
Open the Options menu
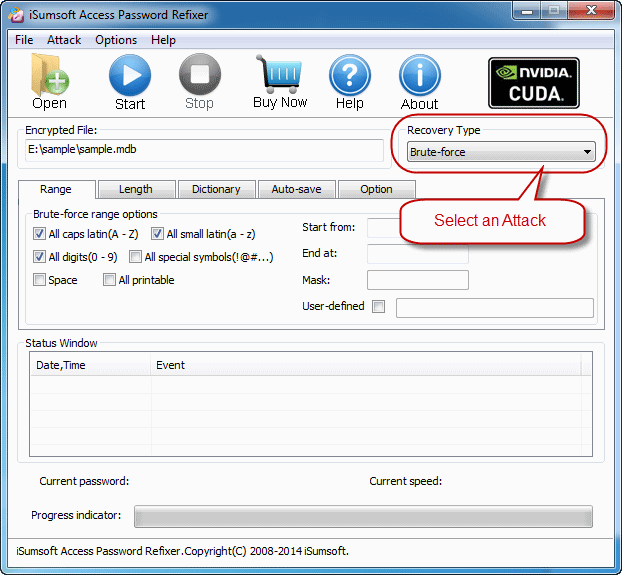[x=116, y=40]
